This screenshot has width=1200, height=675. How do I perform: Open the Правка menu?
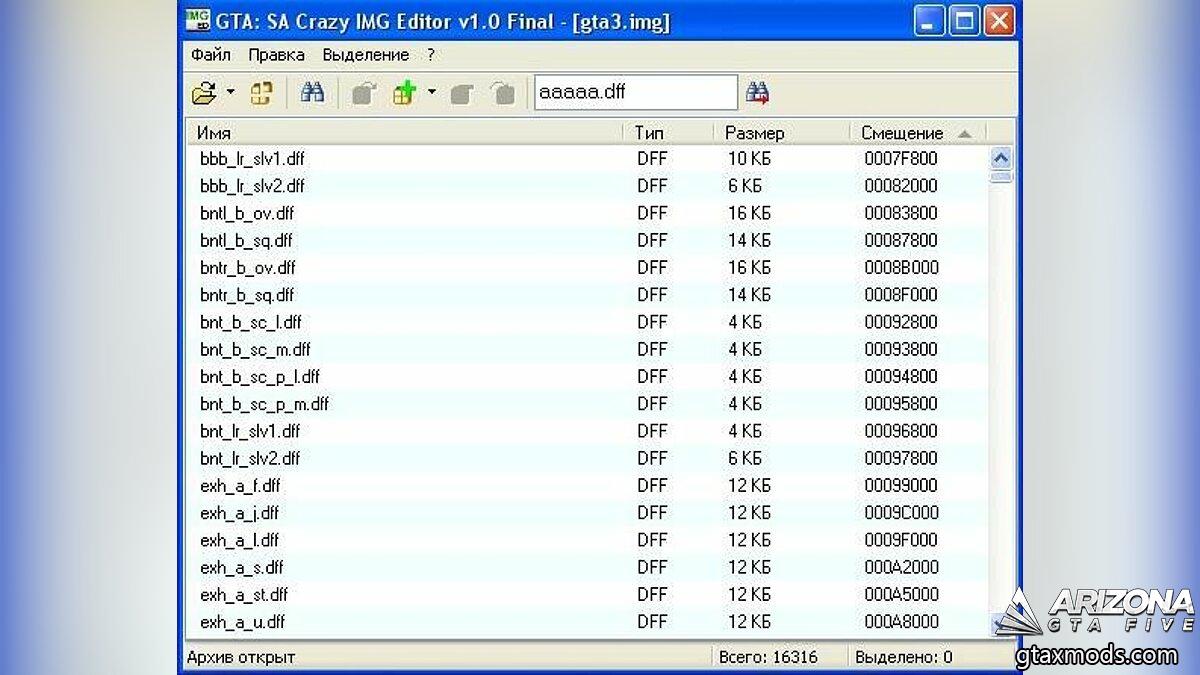tap(277, 55)
